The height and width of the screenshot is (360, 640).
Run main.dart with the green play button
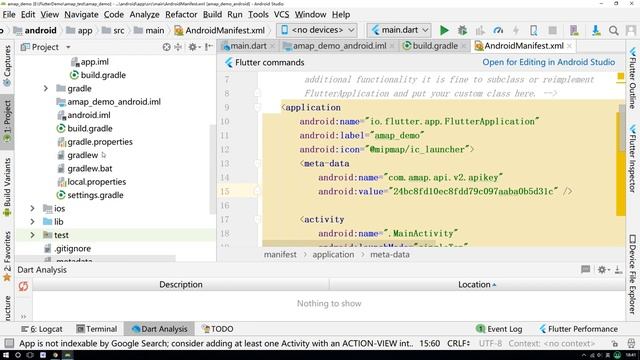(444, 30)
